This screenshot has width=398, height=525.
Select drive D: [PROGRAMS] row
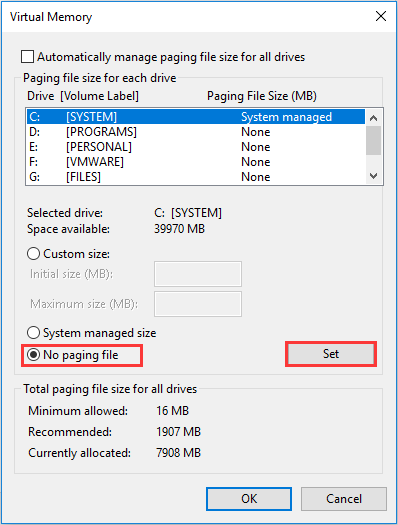click(x=196, y=132)
